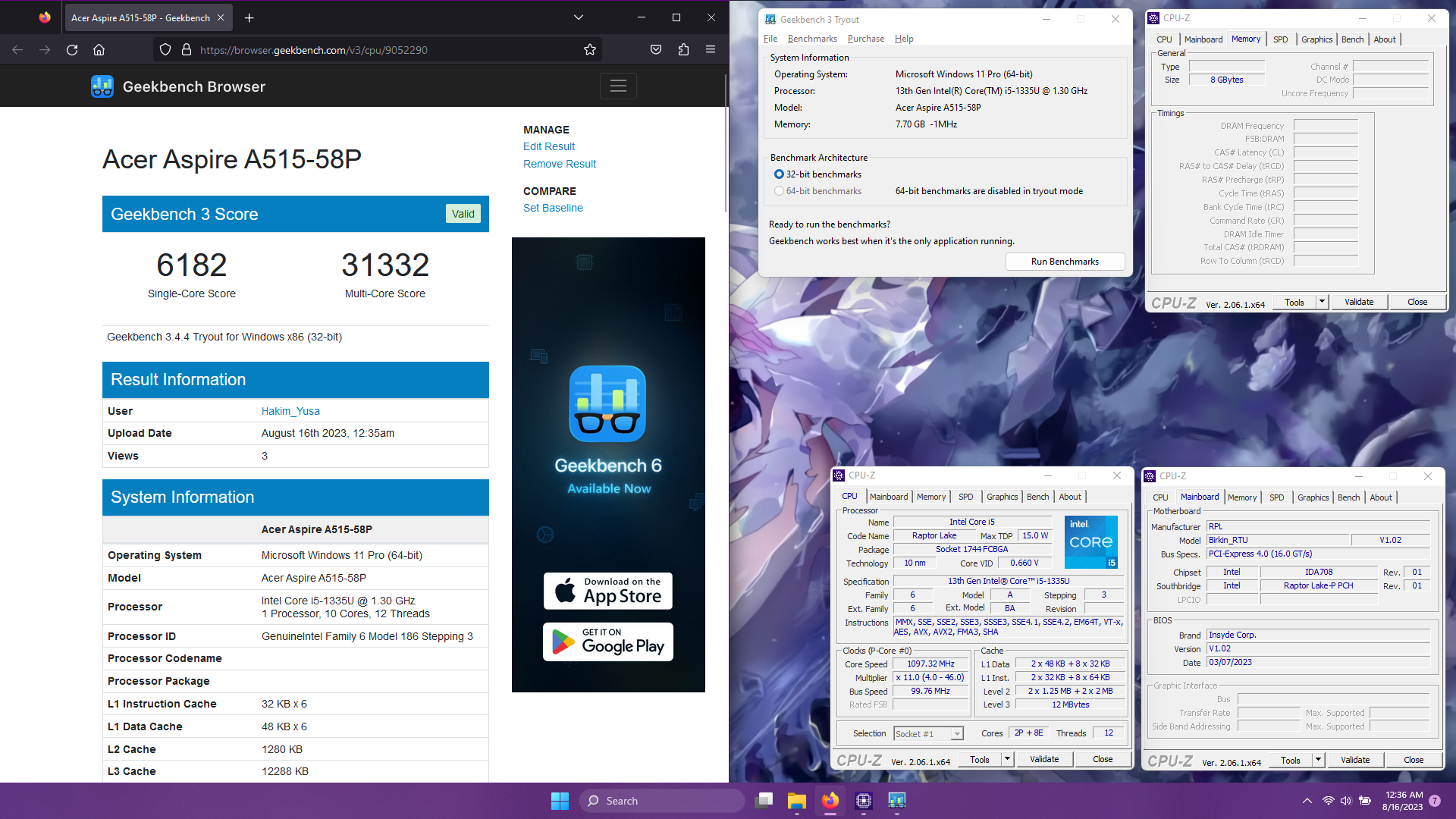Select 64-bit benchmarks radio button
The width and height of the screenshot is (1456, 819).
pos(779,191)
